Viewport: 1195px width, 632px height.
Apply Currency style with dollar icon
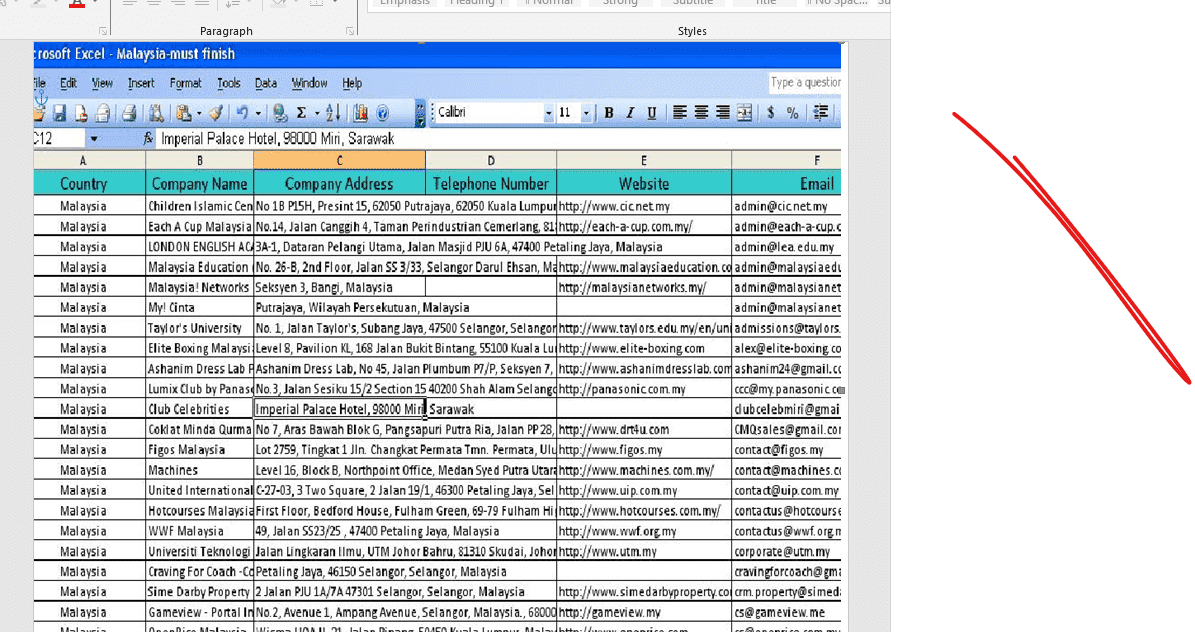771,113
